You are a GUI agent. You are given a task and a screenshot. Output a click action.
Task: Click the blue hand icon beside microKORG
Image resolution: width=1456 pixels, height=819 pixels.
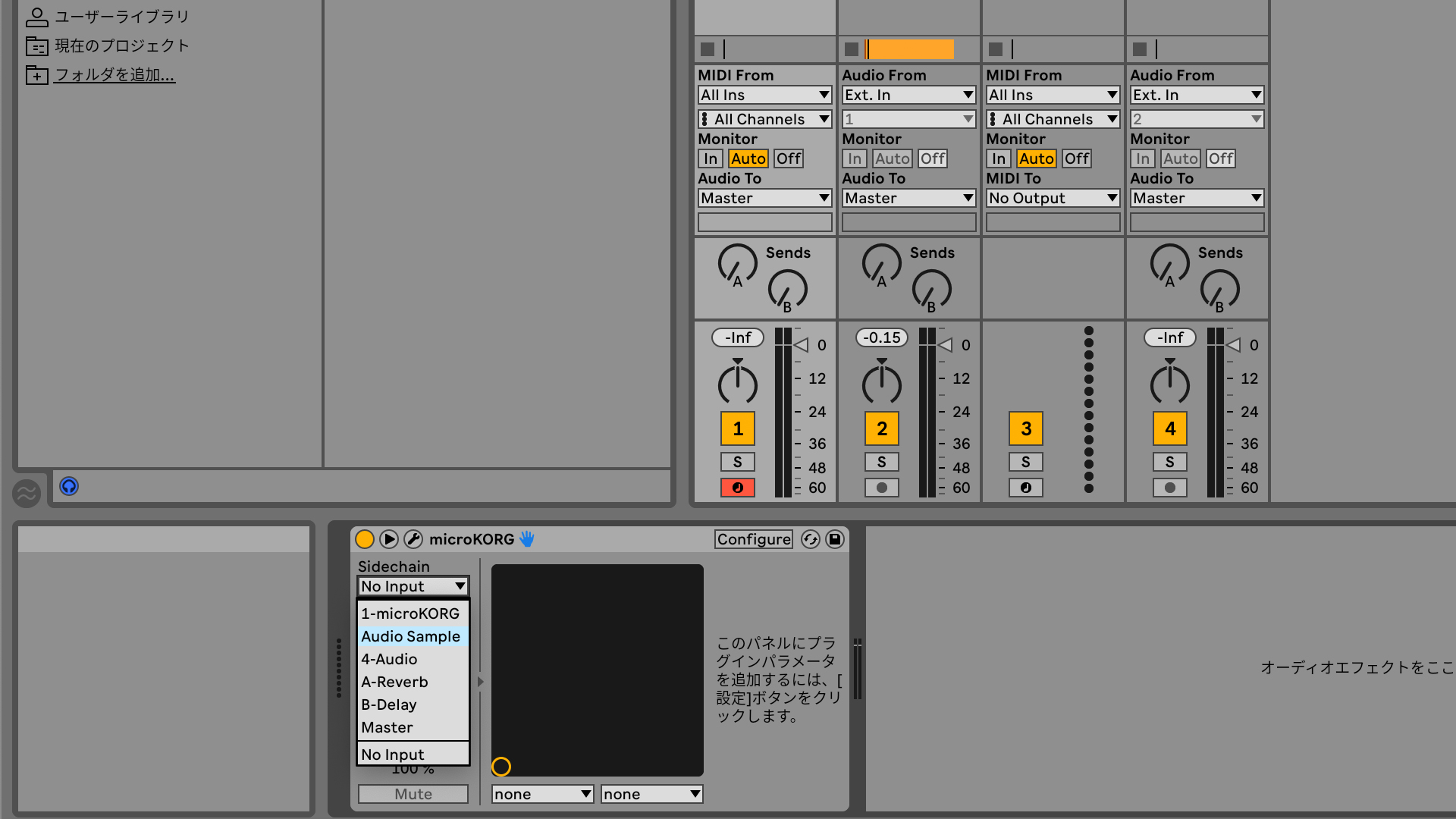click(527, 539)
